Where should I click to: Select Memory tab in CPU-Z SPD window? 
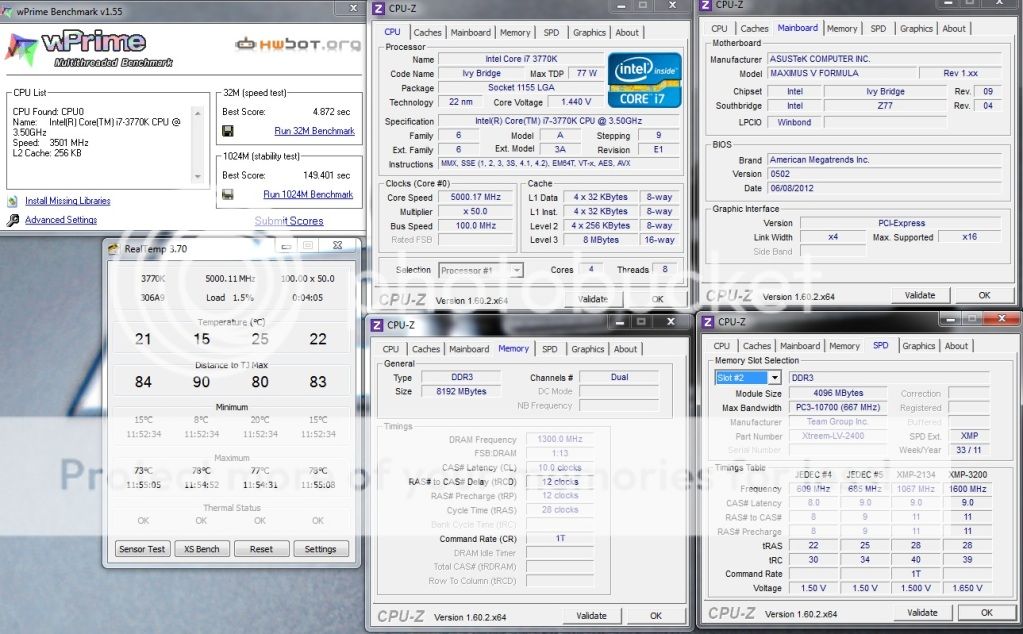pos(844,346)
